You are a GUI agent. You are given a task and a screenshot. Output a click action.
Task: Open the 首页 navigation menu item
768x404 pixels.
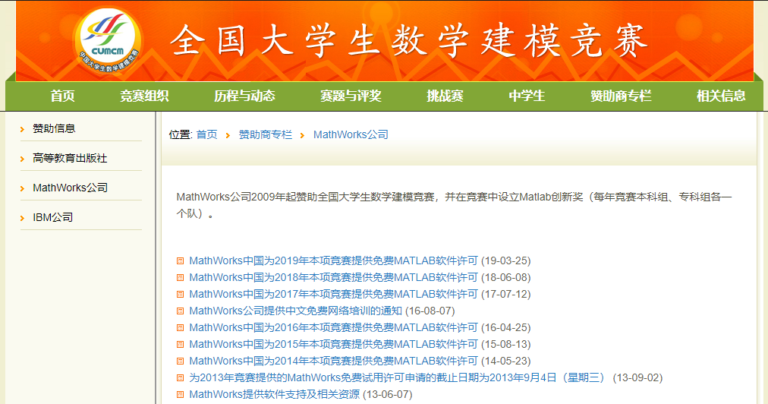click(62, 96)
